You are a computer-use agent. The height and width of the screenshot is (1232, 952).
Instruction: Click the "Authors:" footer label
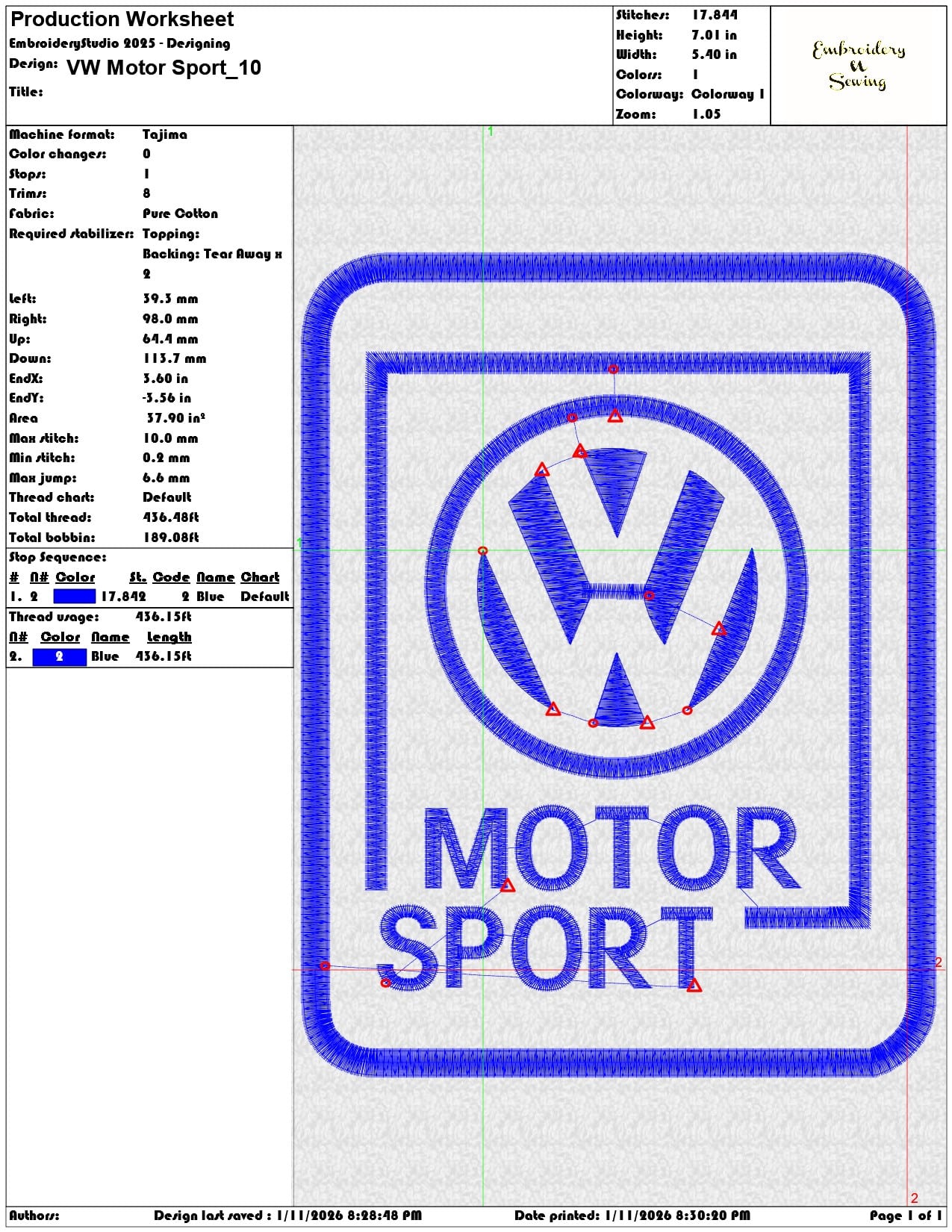point(34,1216)
